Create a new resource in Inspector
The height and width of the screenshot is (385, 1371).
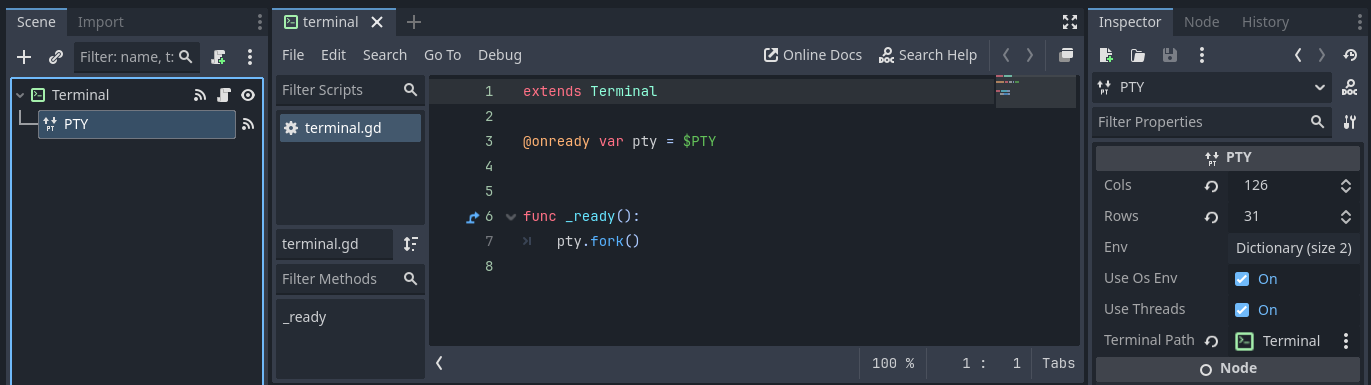pos(1106,55)
